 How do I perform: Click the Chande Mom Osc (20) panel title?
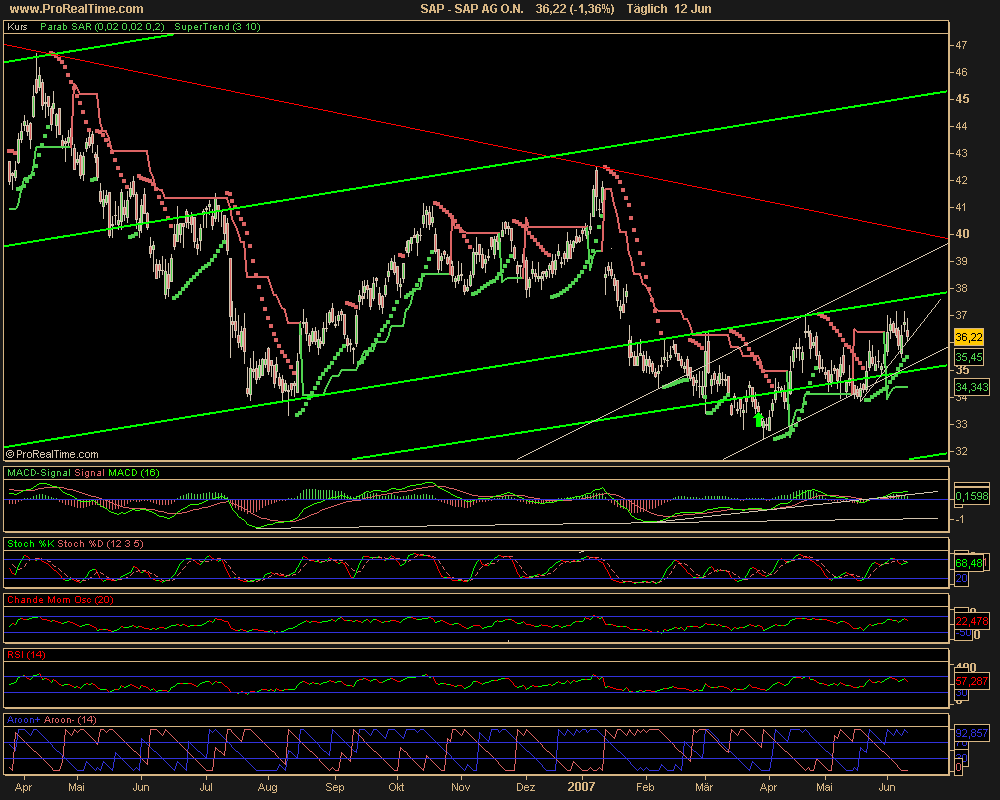pos(59,599)
